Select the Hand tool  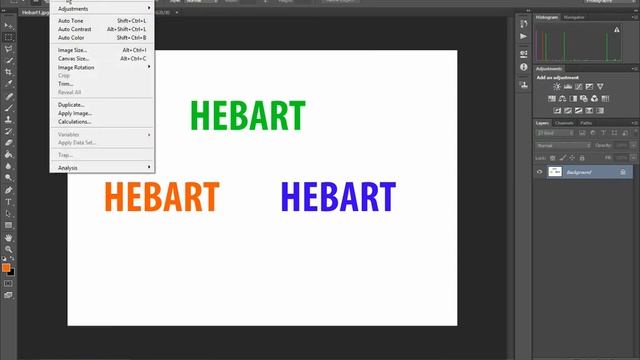[x=8, y=238]
